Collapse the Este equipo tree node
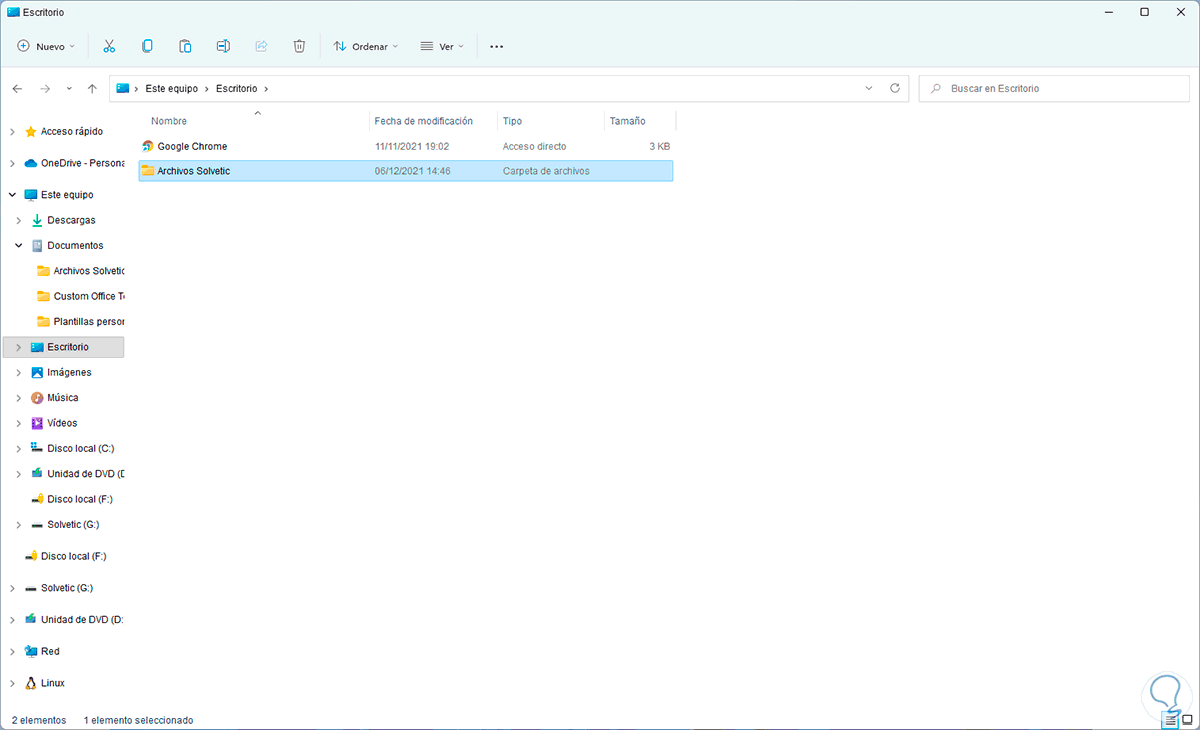The width and height of the screenshot is (1200, 730). pos(12,195)
